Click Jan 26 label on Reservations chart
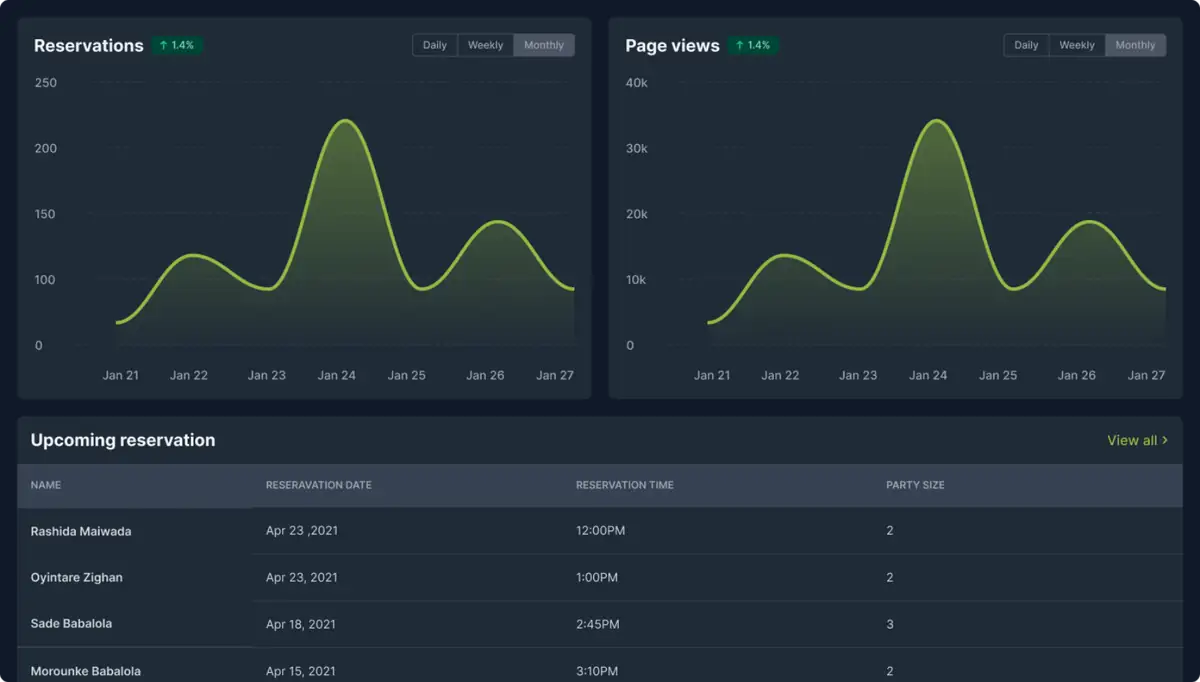The image size is (1200, 682). 485,375
